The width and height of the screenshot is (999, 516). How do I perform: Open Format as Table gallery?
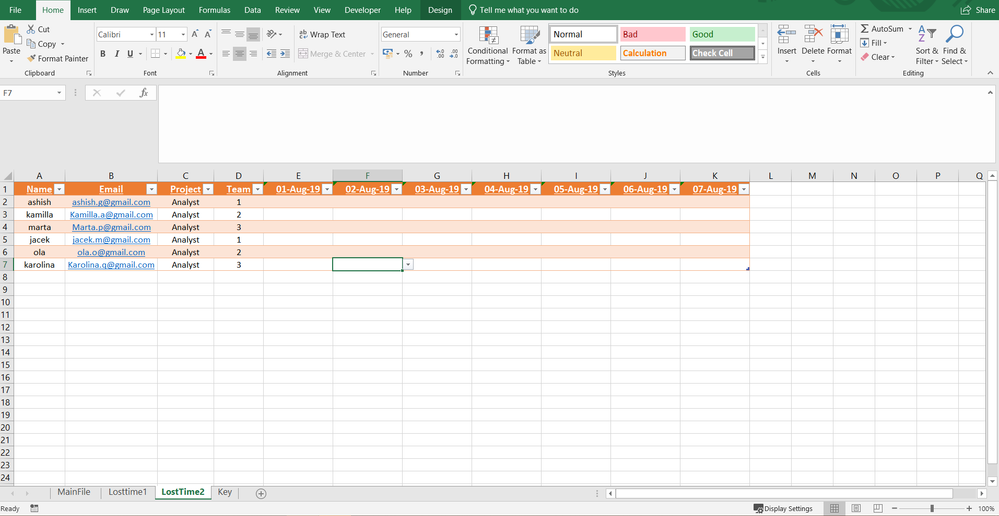click(529, 45)
